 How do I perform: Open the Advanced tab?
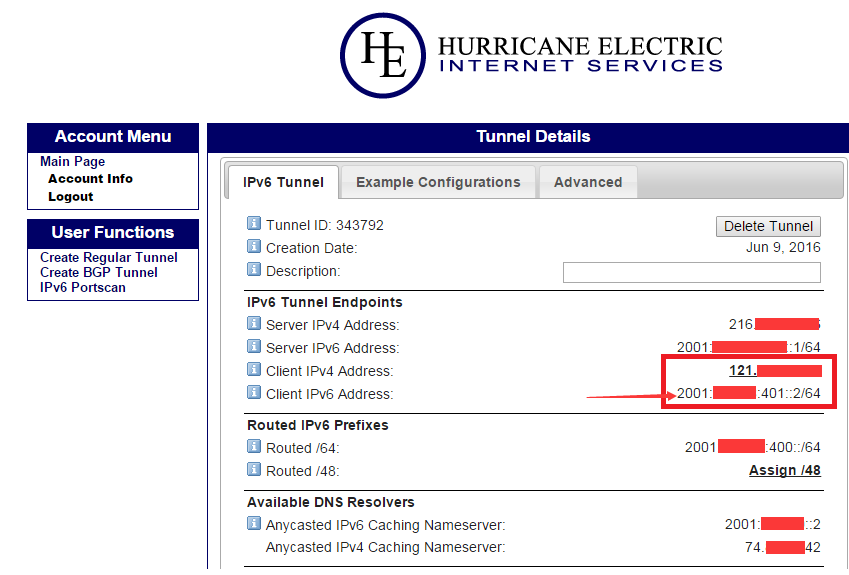coord(588,182)
